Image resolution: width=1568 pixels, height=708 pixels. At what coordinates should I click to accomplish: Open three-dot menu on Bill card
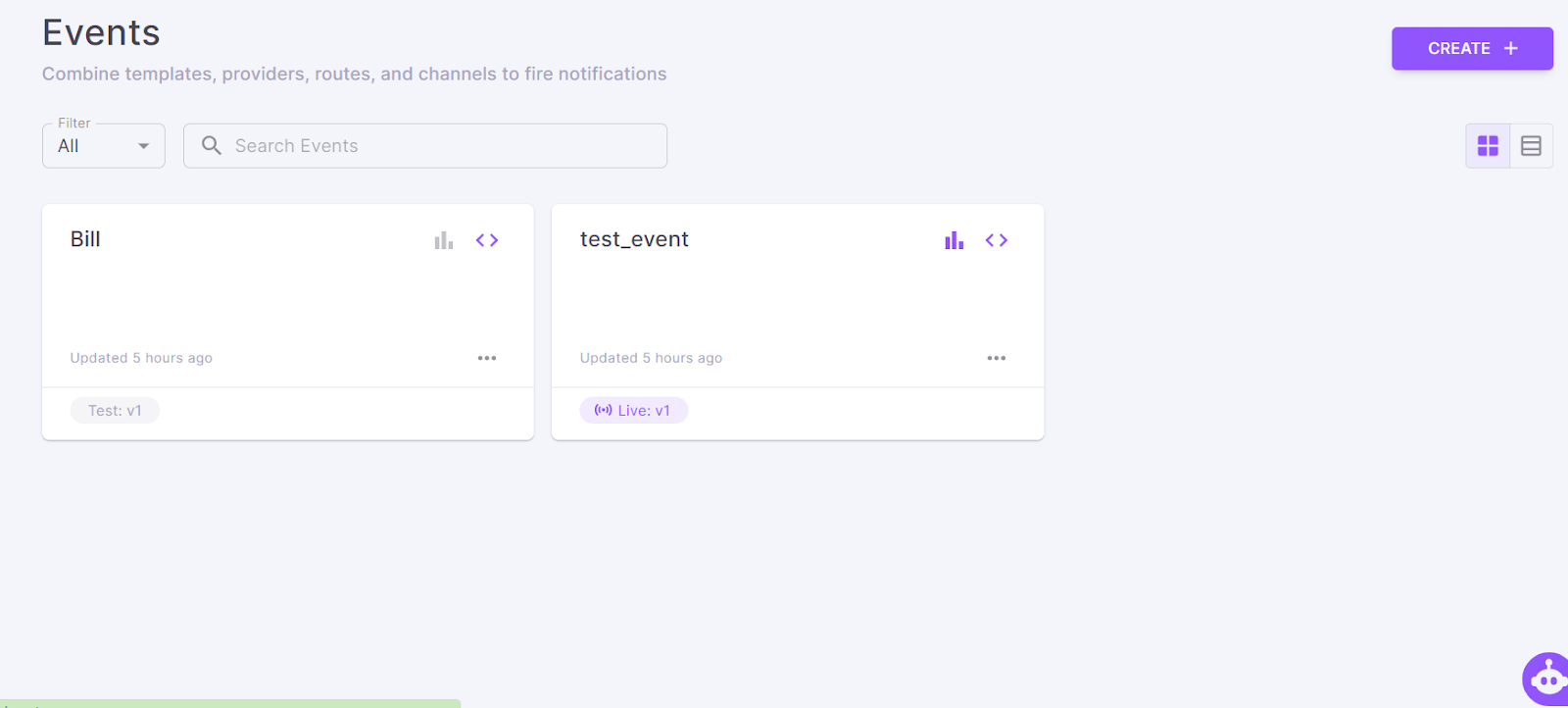(487, 358)
